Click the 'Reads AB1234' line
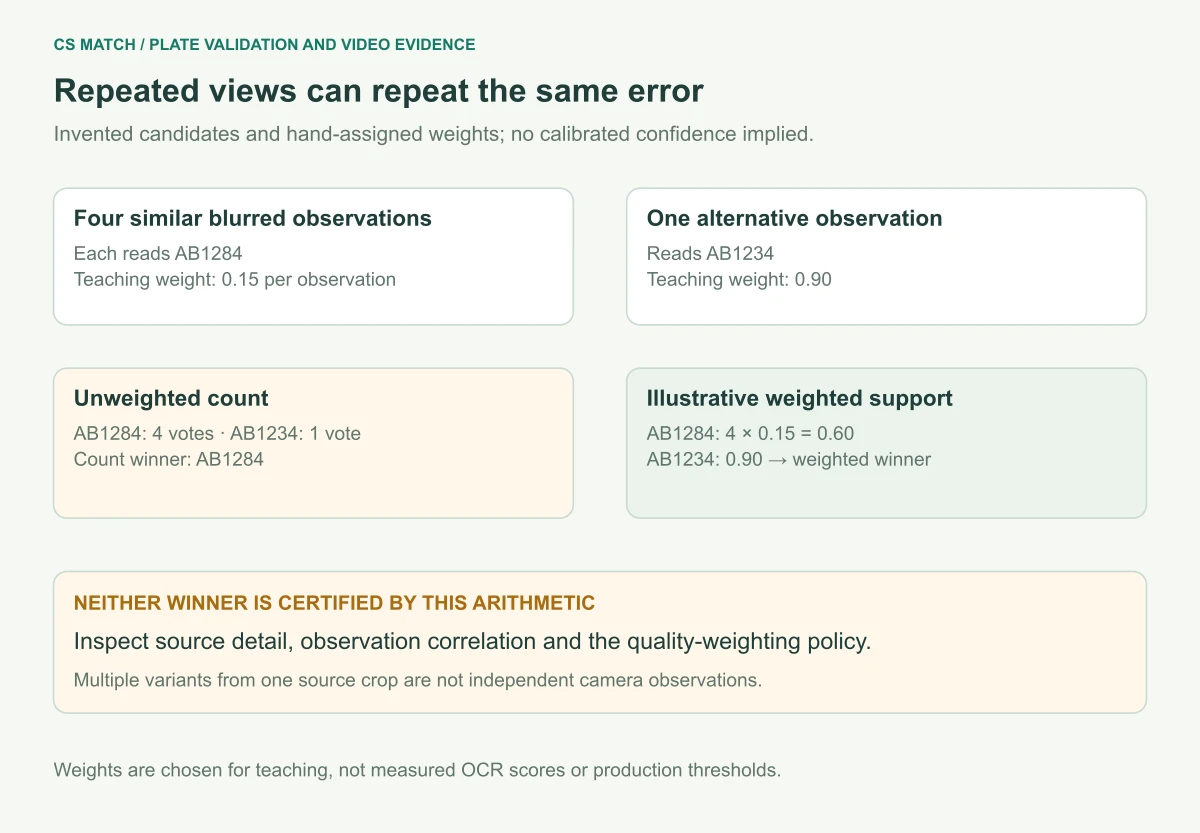This screenshot has width=1200, height=833. [x=710, y=253]
